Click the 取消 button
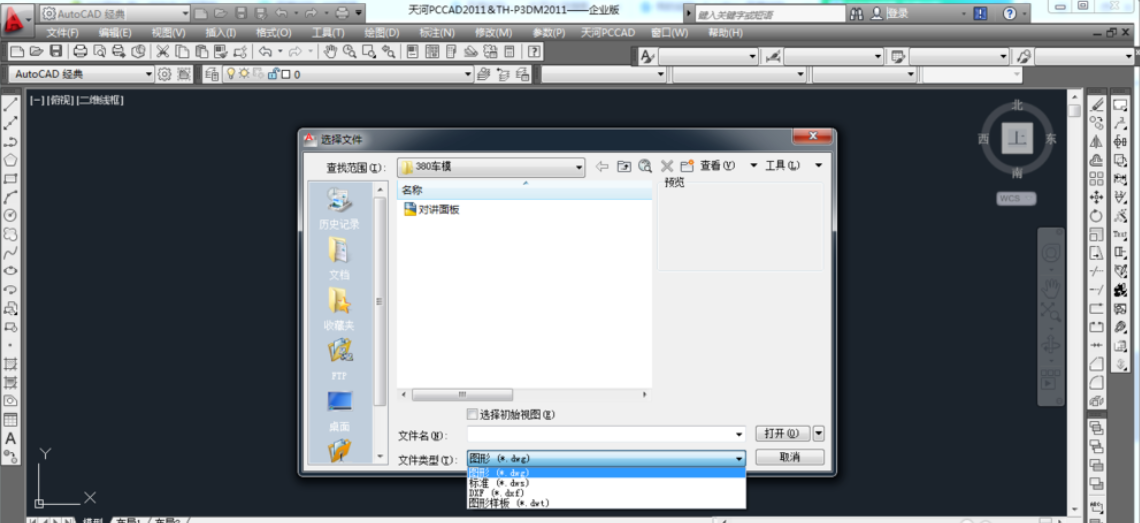This screenshot has height=523, width=1140. tap(789, 457)
